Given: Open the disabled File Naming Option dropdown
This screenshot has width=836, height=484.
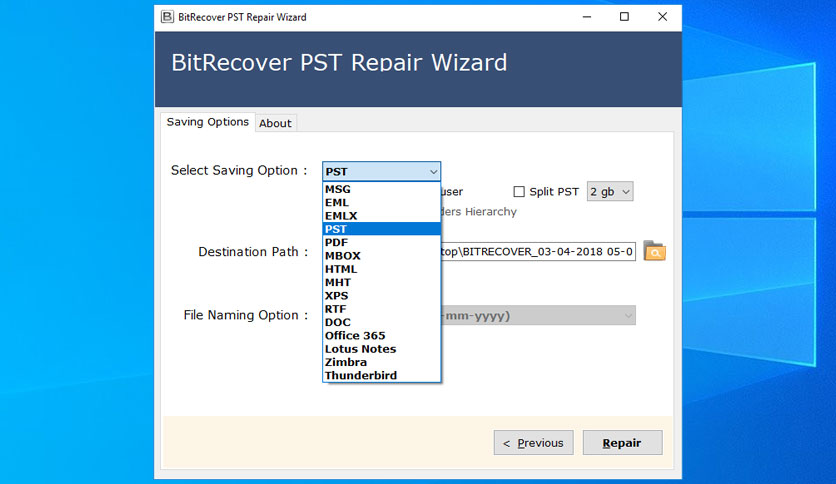Looking at the screenshot, I should click(538, 316).
